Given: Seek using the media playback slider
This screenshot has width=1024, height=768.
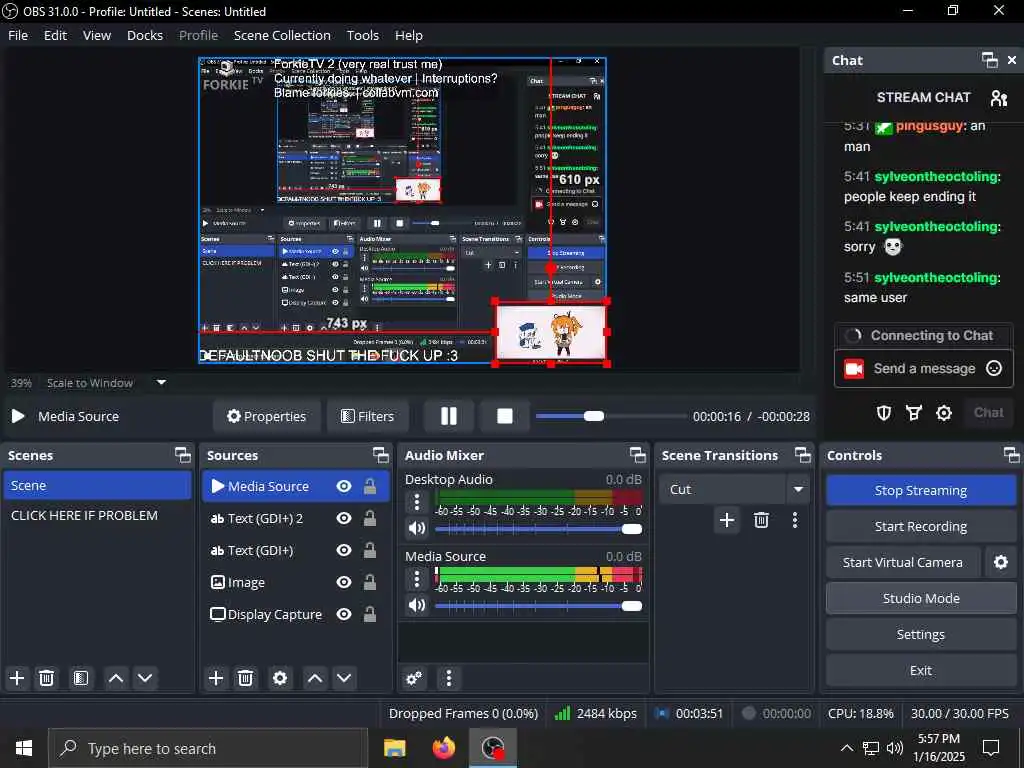Looking at the screenshot, I should coord(609,416).
